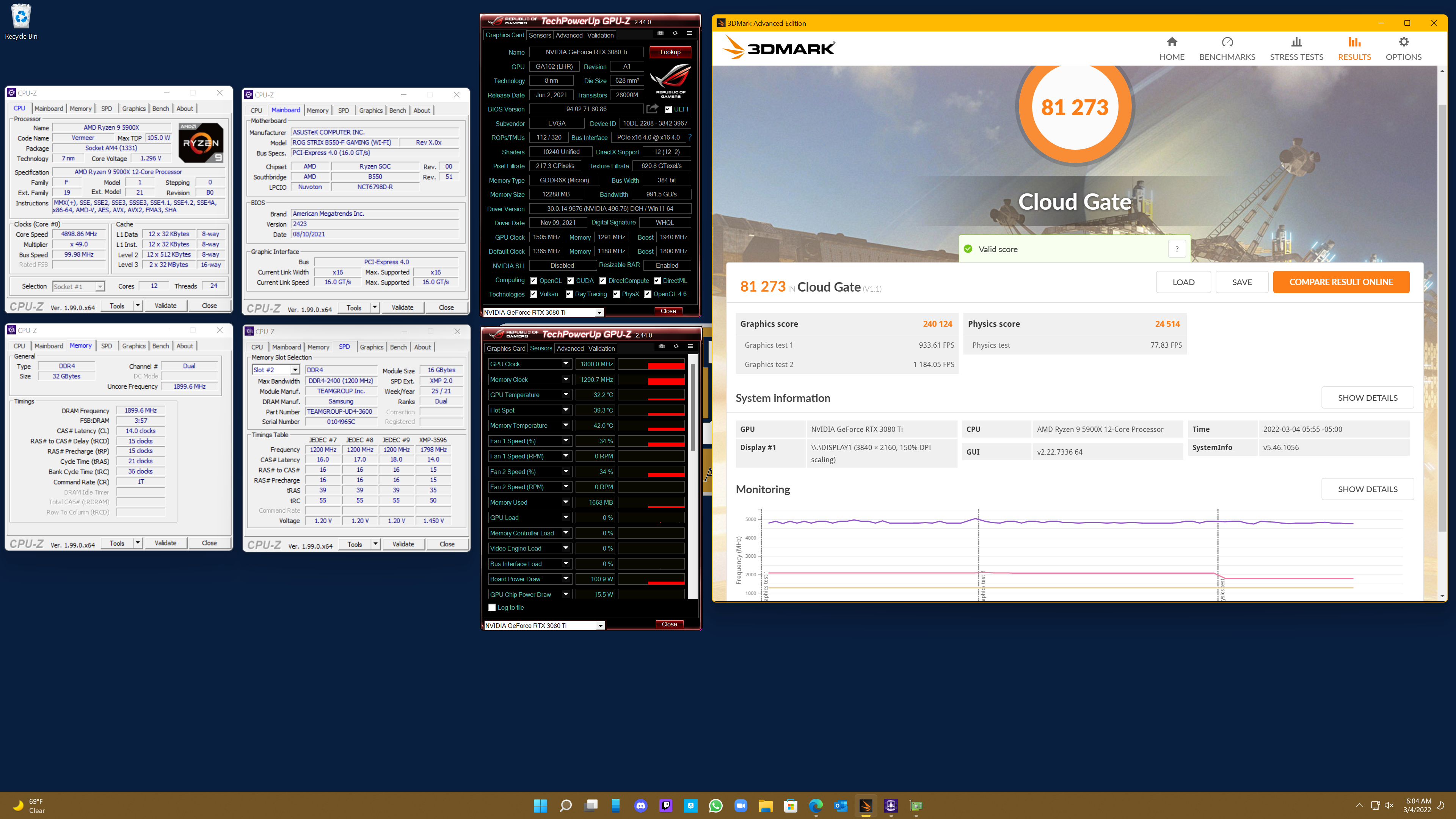Toggle the CUDA checkbox
The image size is (1456, 819).
point(570,281)
